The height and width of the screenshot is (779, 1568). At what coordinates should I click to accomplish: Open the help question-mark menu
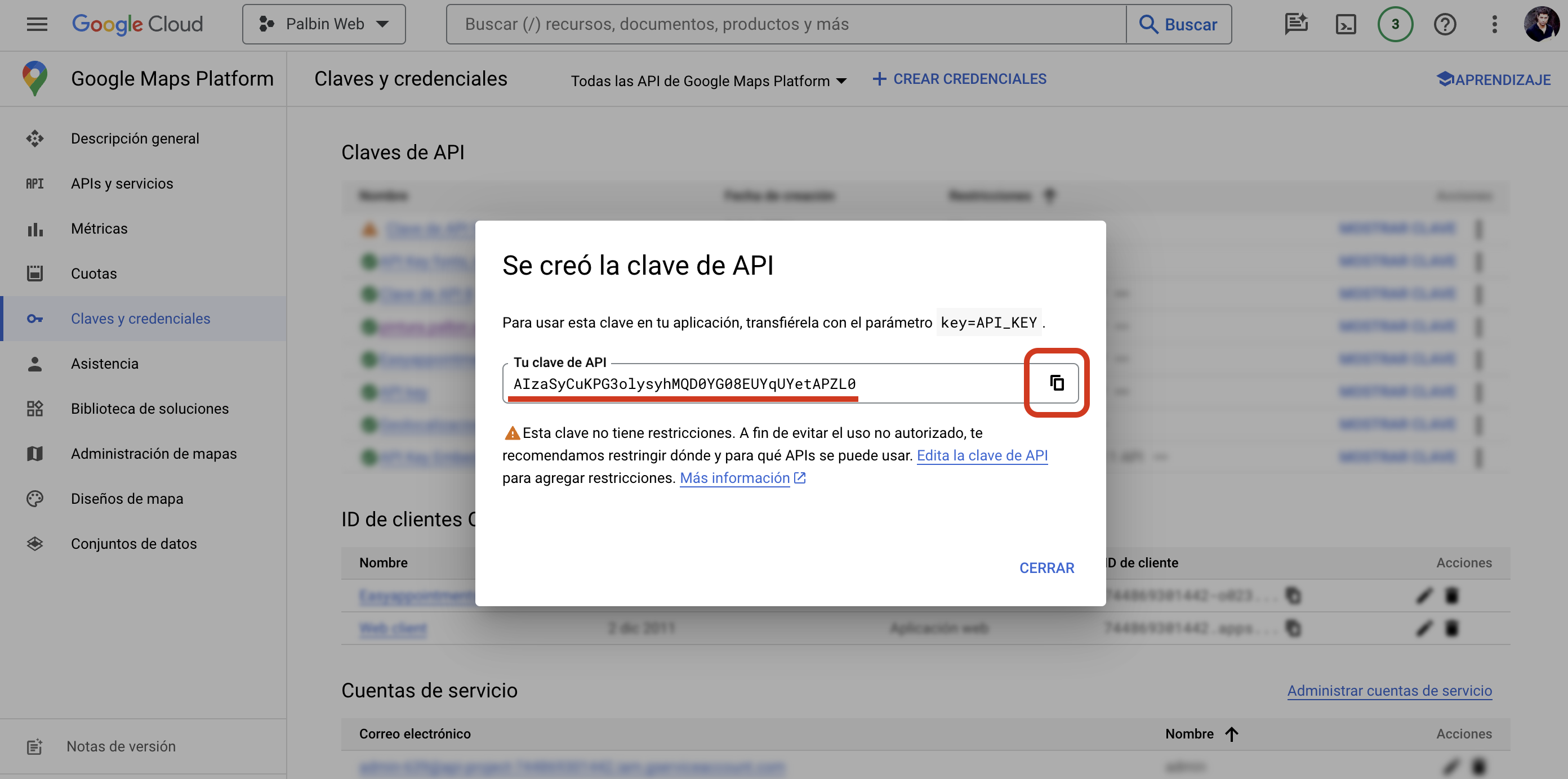(x=1445, y=24)
